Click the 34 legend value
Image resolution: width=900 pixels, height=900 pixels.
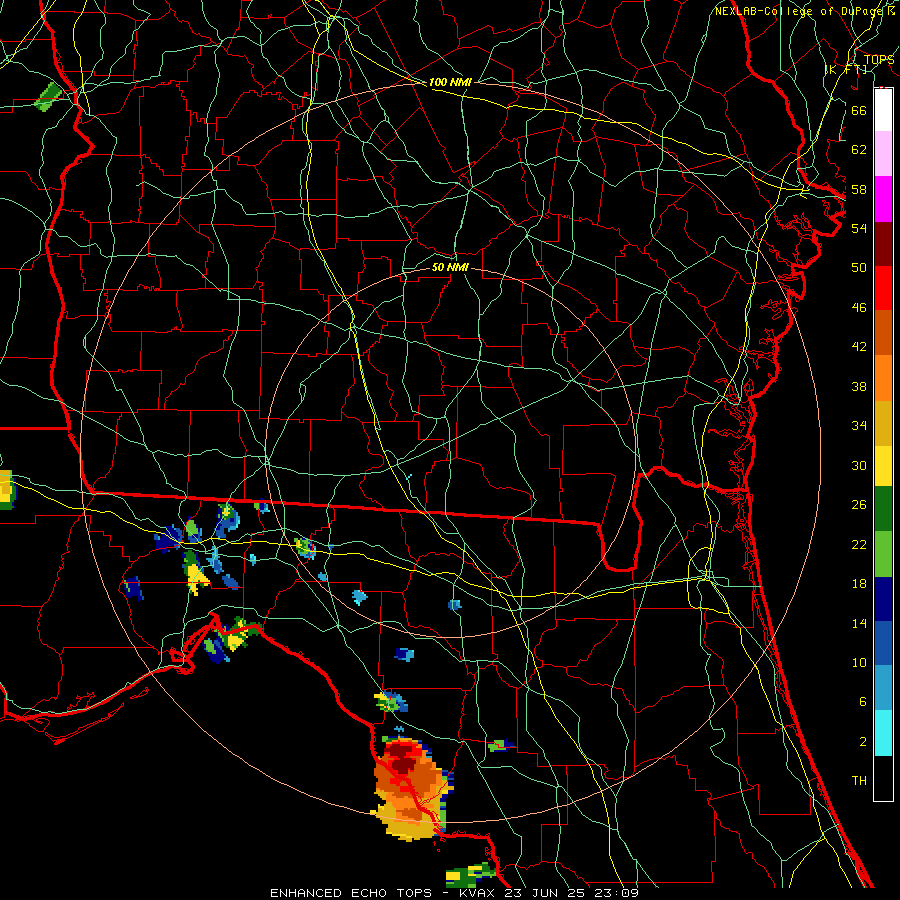(x=859, y=426)
